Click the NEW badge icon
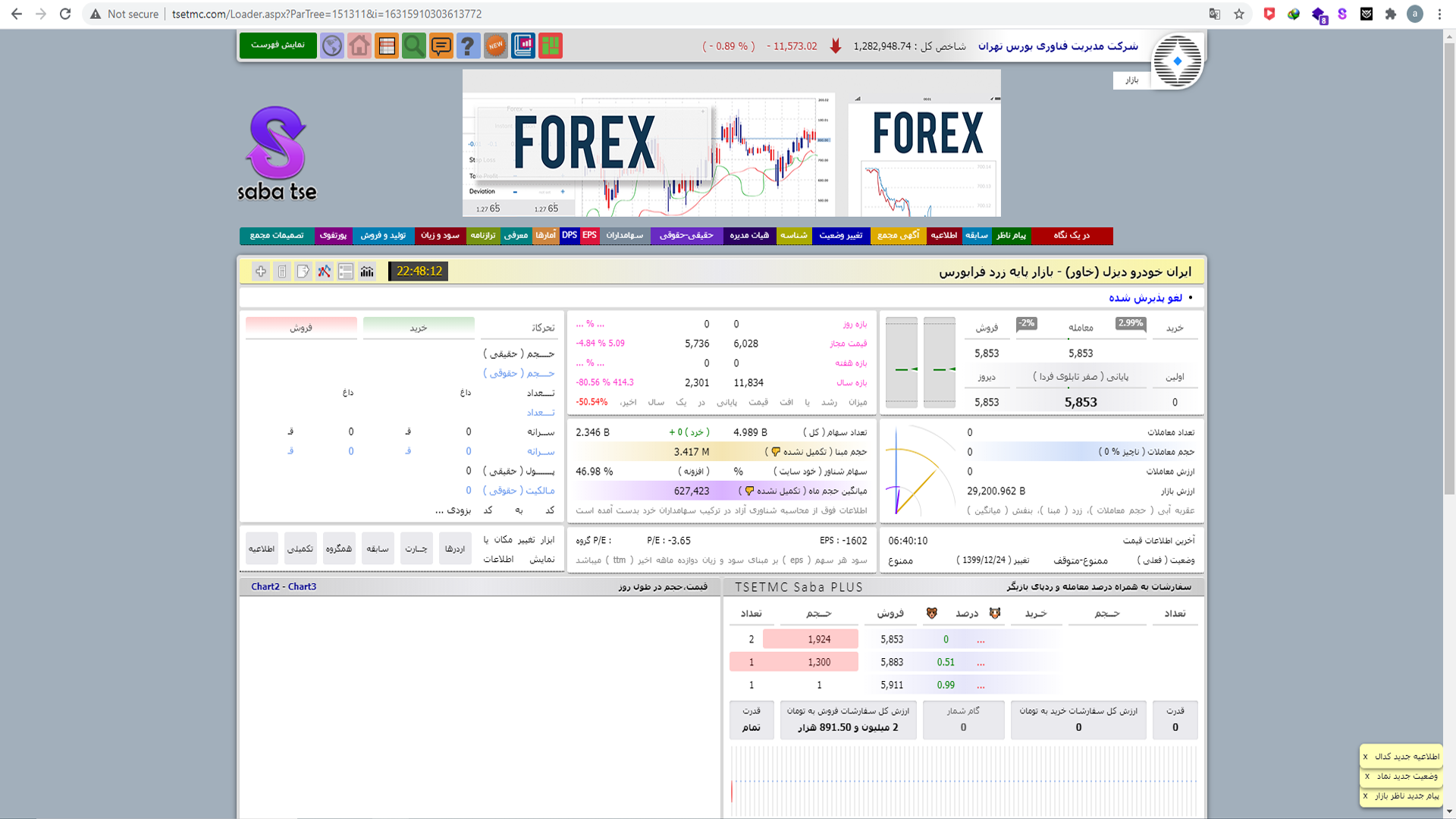The height and width of the screenshot is (819, 1456). [x=495, y=46]
